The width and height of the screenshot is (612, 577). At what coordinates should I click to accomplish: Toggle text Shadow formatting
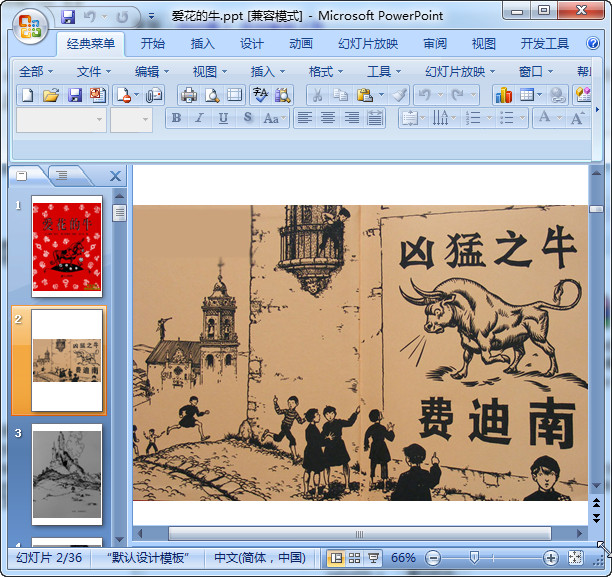click(247, 118)
